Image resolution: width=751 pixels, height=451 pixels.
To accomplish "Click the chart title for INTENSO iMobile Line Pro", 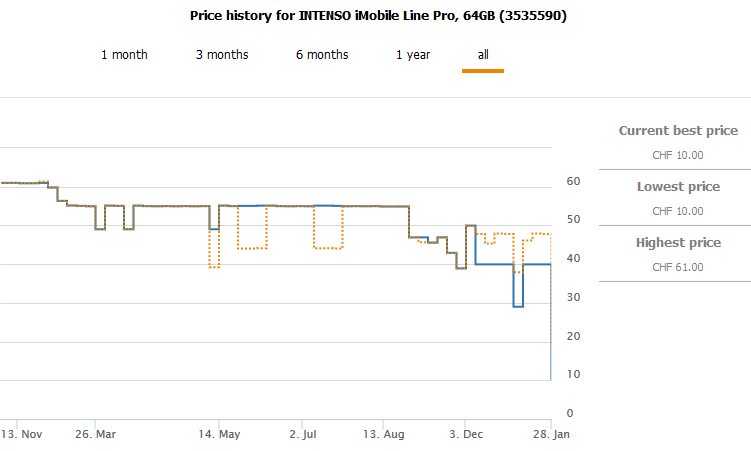I will click(x=375, y=16).
